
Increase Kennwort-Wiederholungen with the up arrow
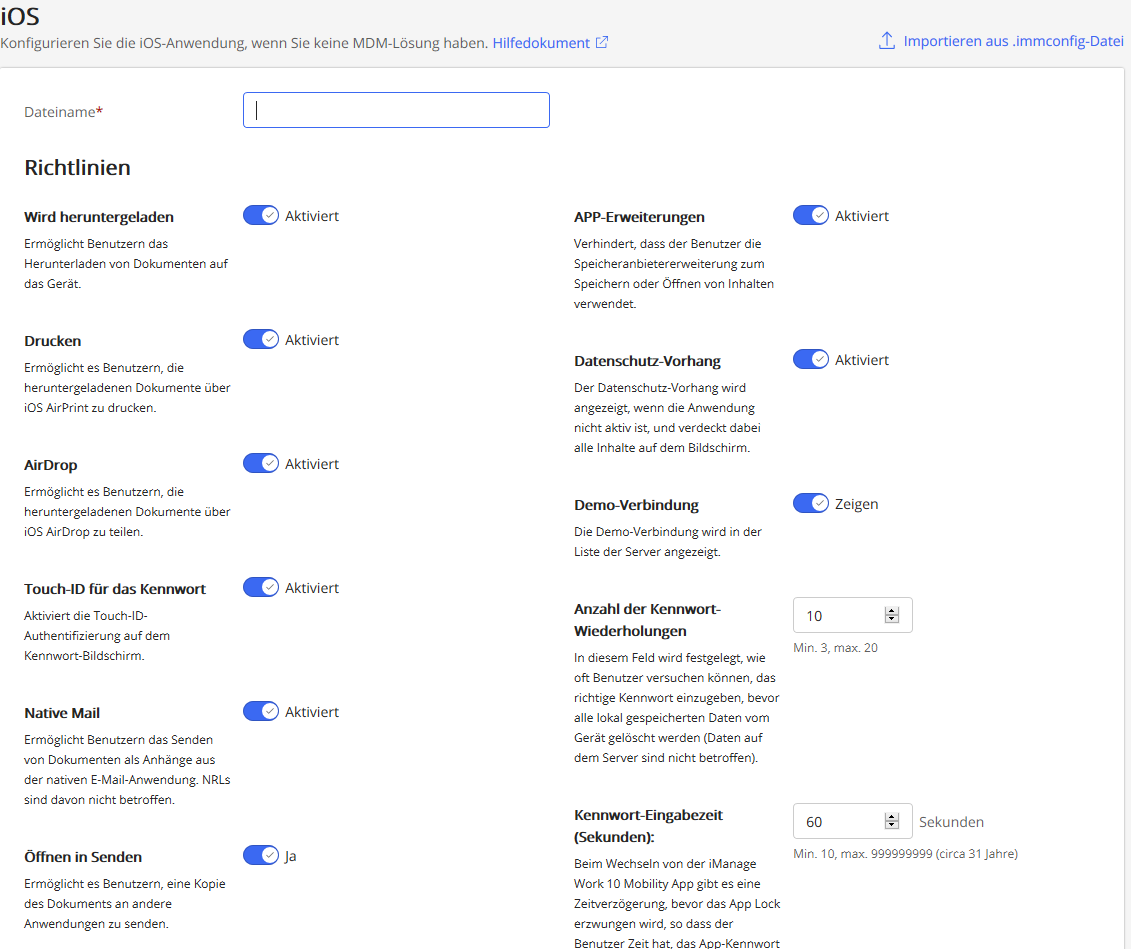(892, 611)
